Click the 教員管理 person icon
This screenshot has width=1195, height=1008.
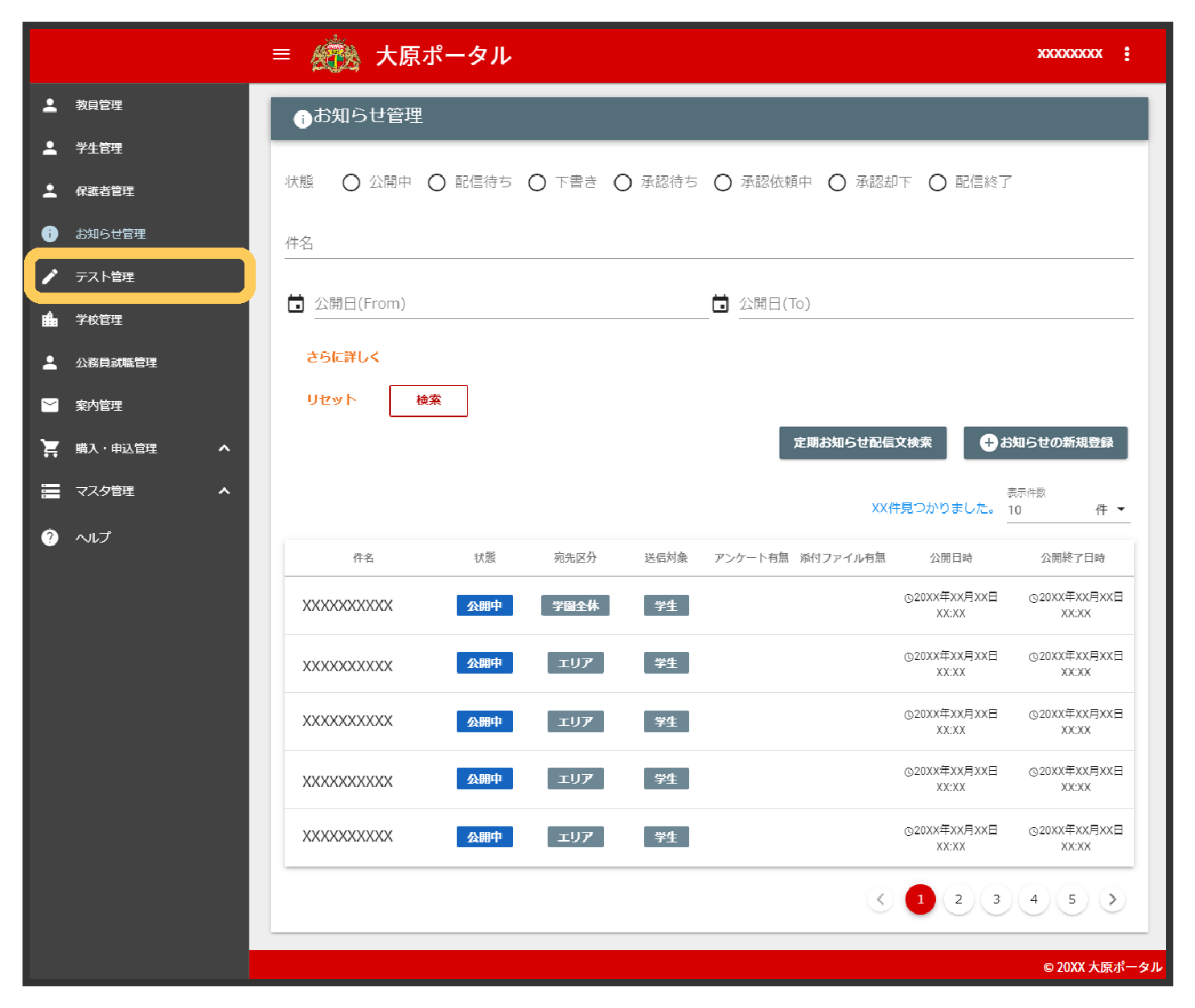50,105
